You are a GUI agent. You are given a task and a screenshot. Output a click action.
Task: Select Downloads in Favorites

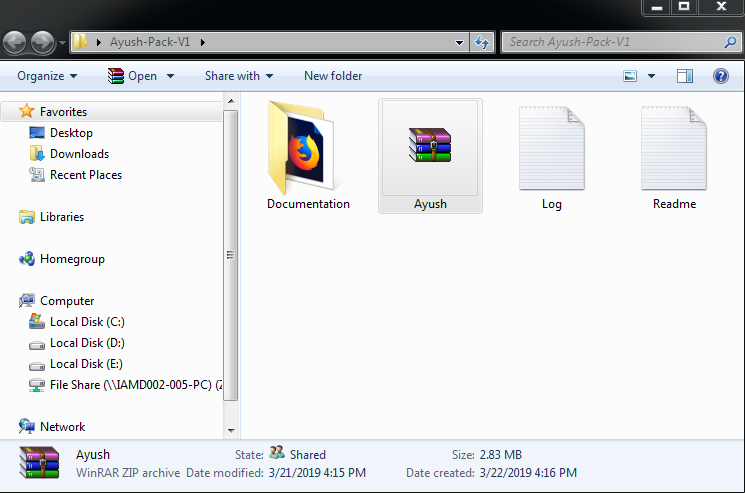tap(79, 154)
